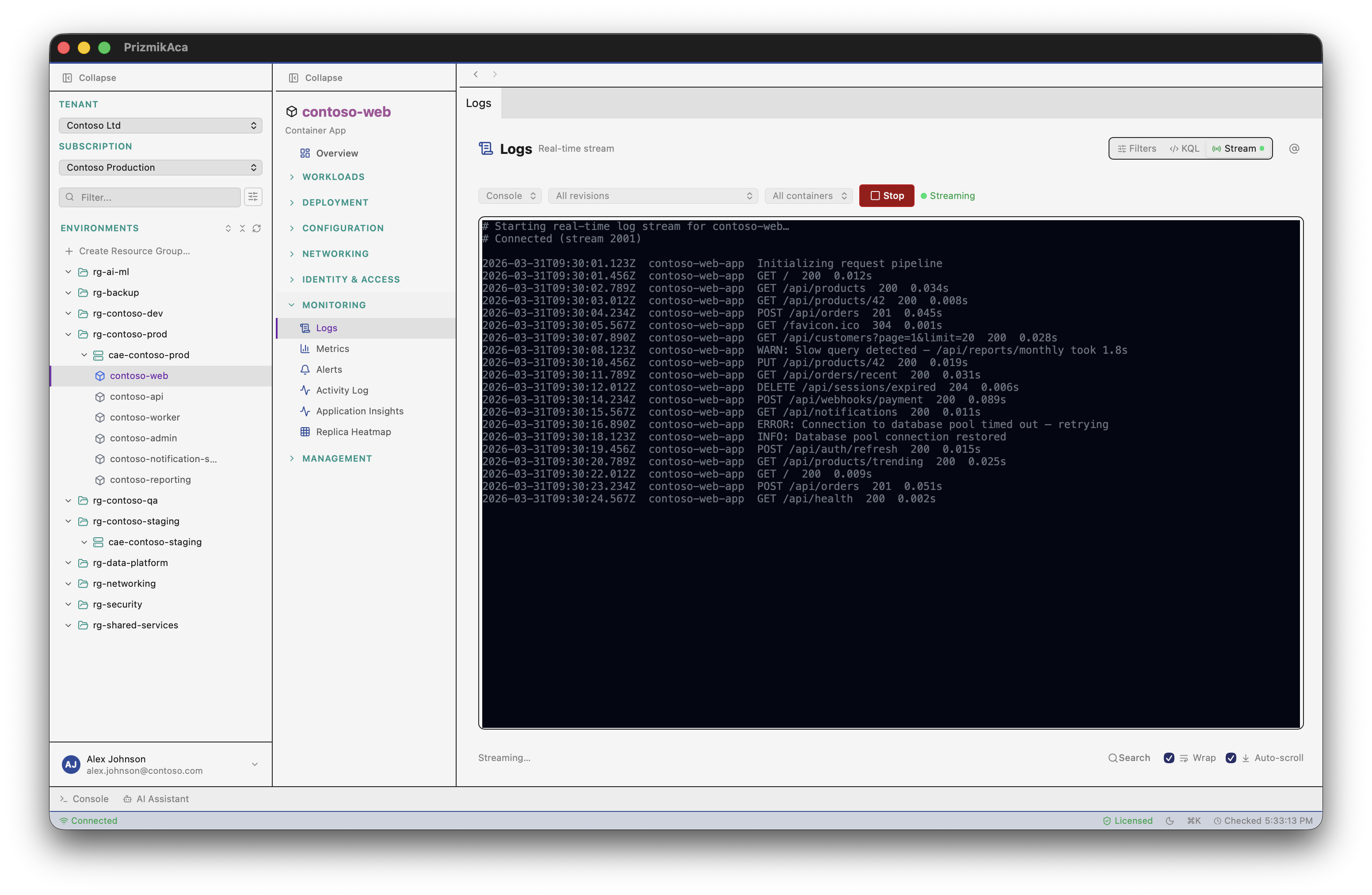Switch logs to KQL mode

tap(1184, 148)
